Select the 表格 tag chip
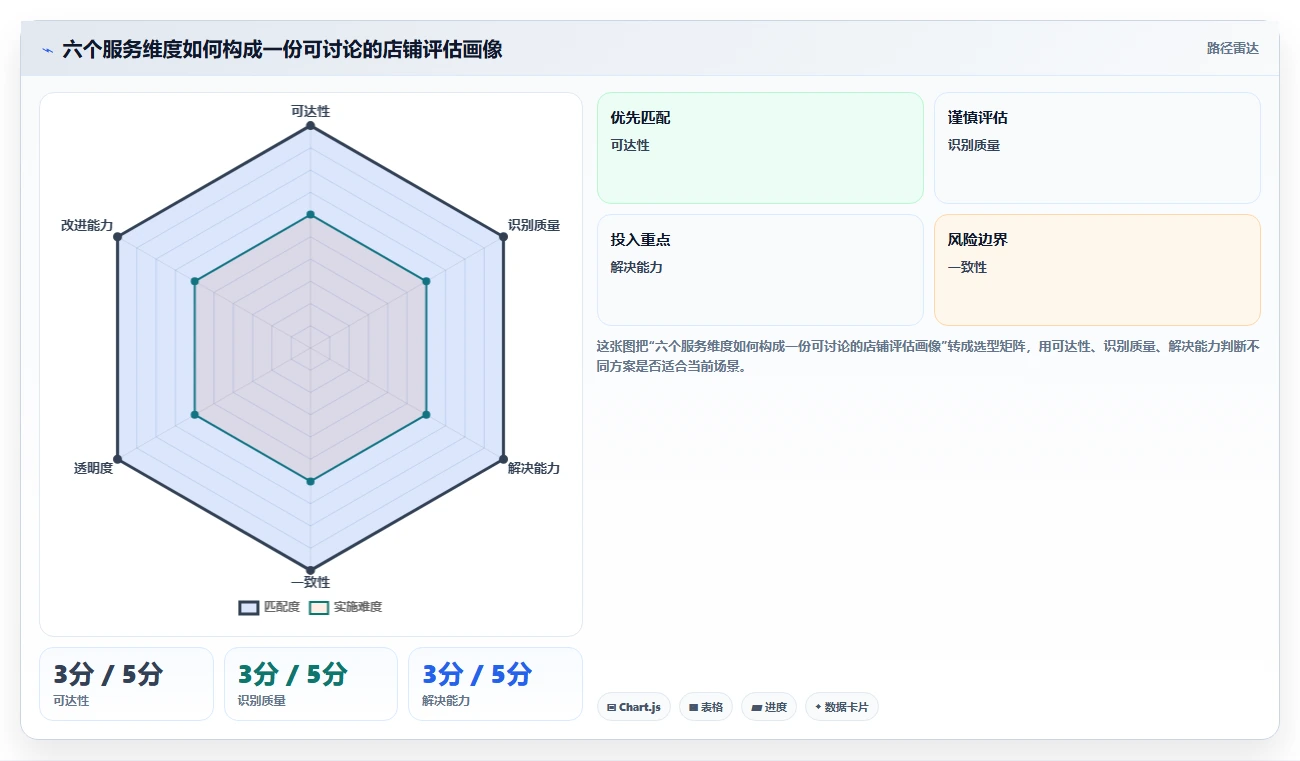The height and width of the screenshot is (761, 1300). (706, 707)
